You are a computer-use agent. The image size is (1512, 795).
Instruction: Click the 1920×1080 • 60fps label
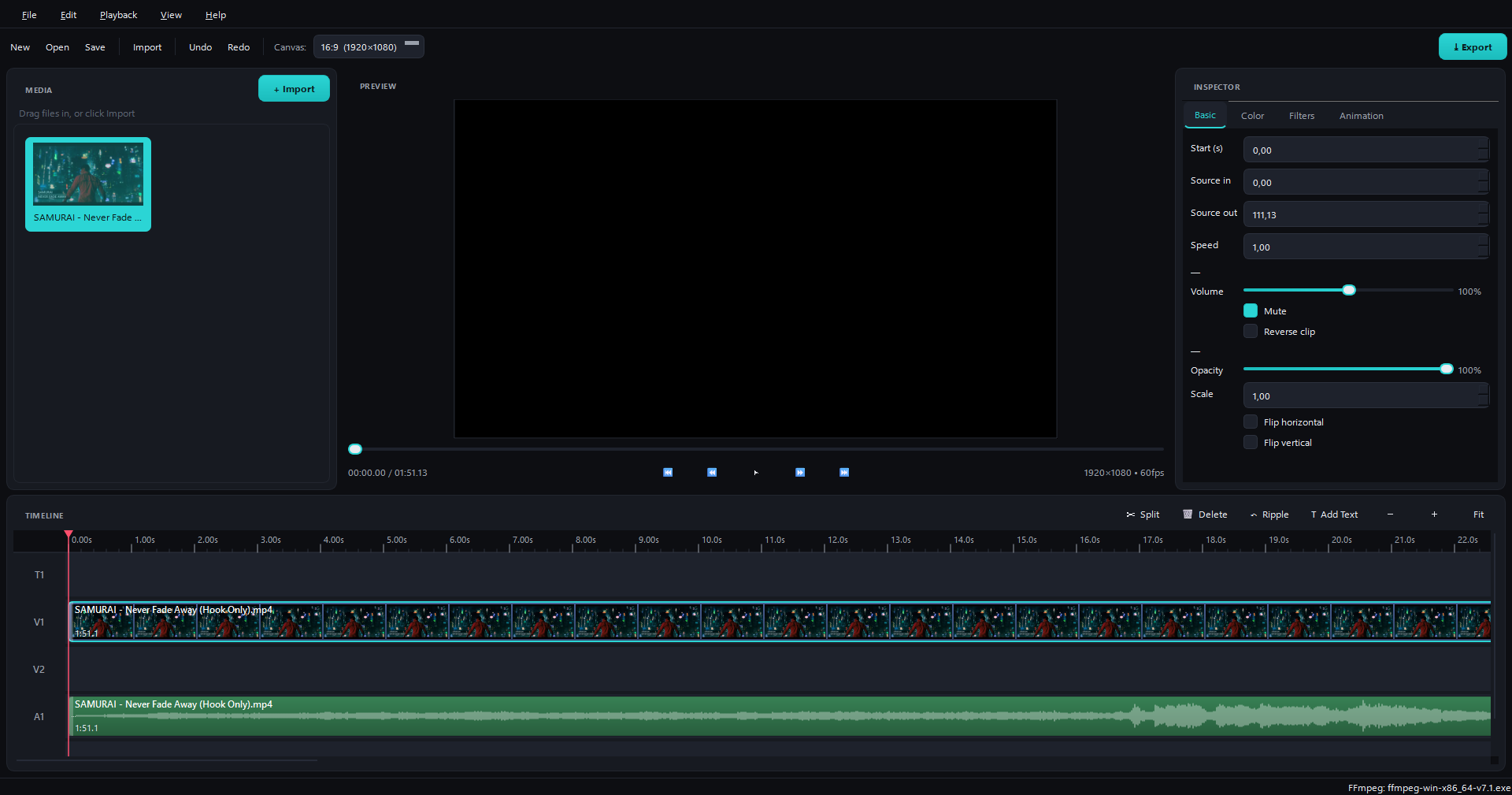1124,473
